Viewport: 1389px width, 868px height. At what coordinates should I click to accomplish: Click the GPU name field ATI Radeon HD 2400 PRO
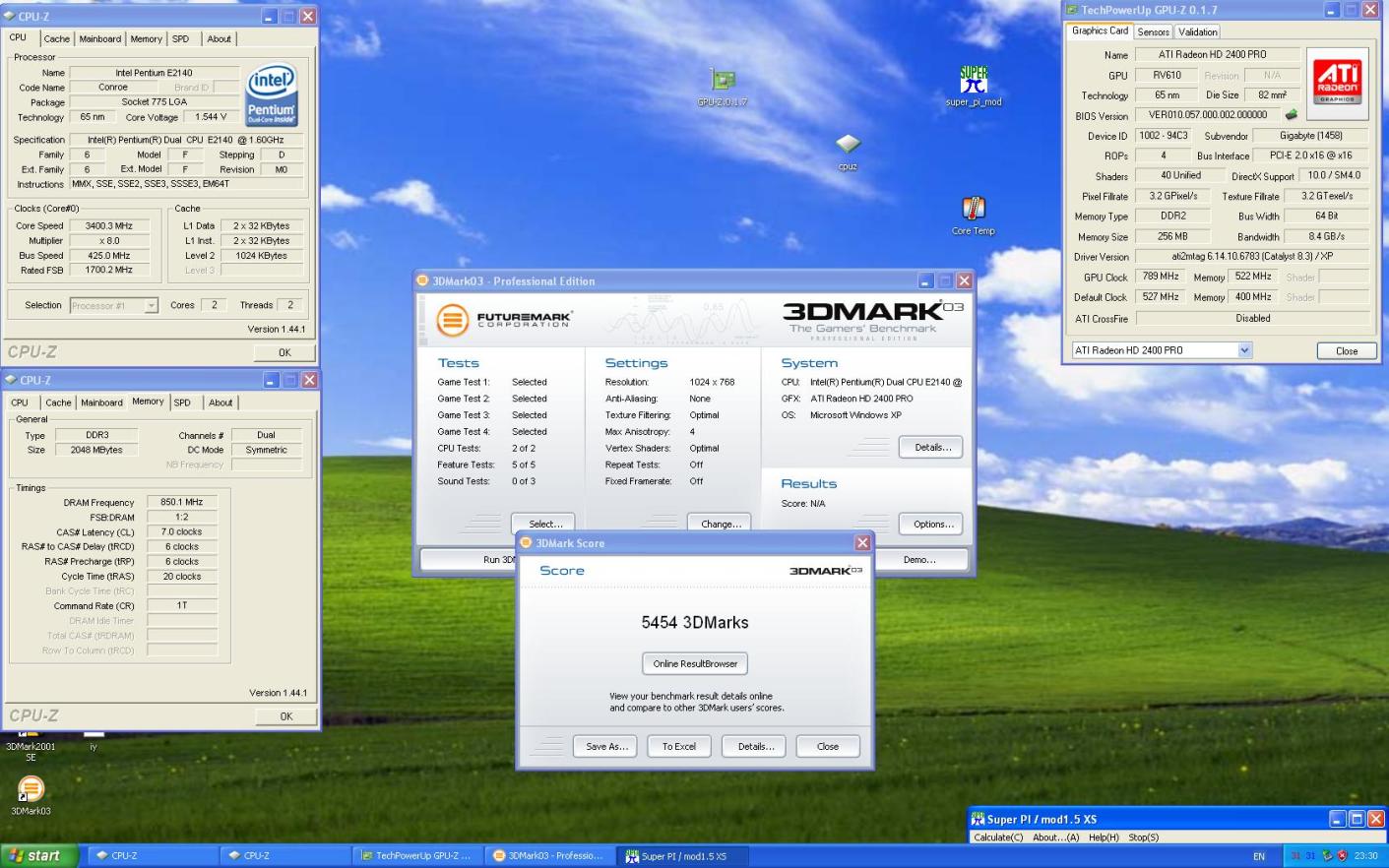(1217, 54)
